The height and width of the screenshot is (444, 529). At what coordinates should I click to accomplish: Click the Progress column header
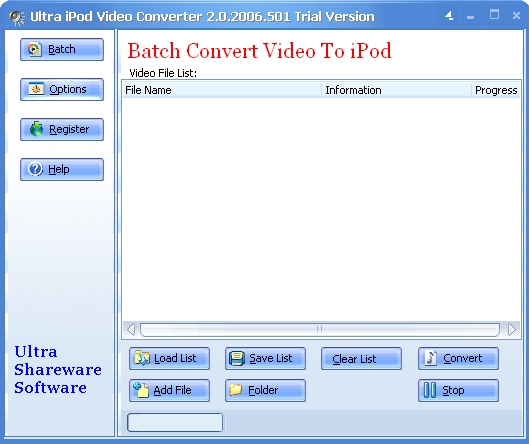[495, 90]
